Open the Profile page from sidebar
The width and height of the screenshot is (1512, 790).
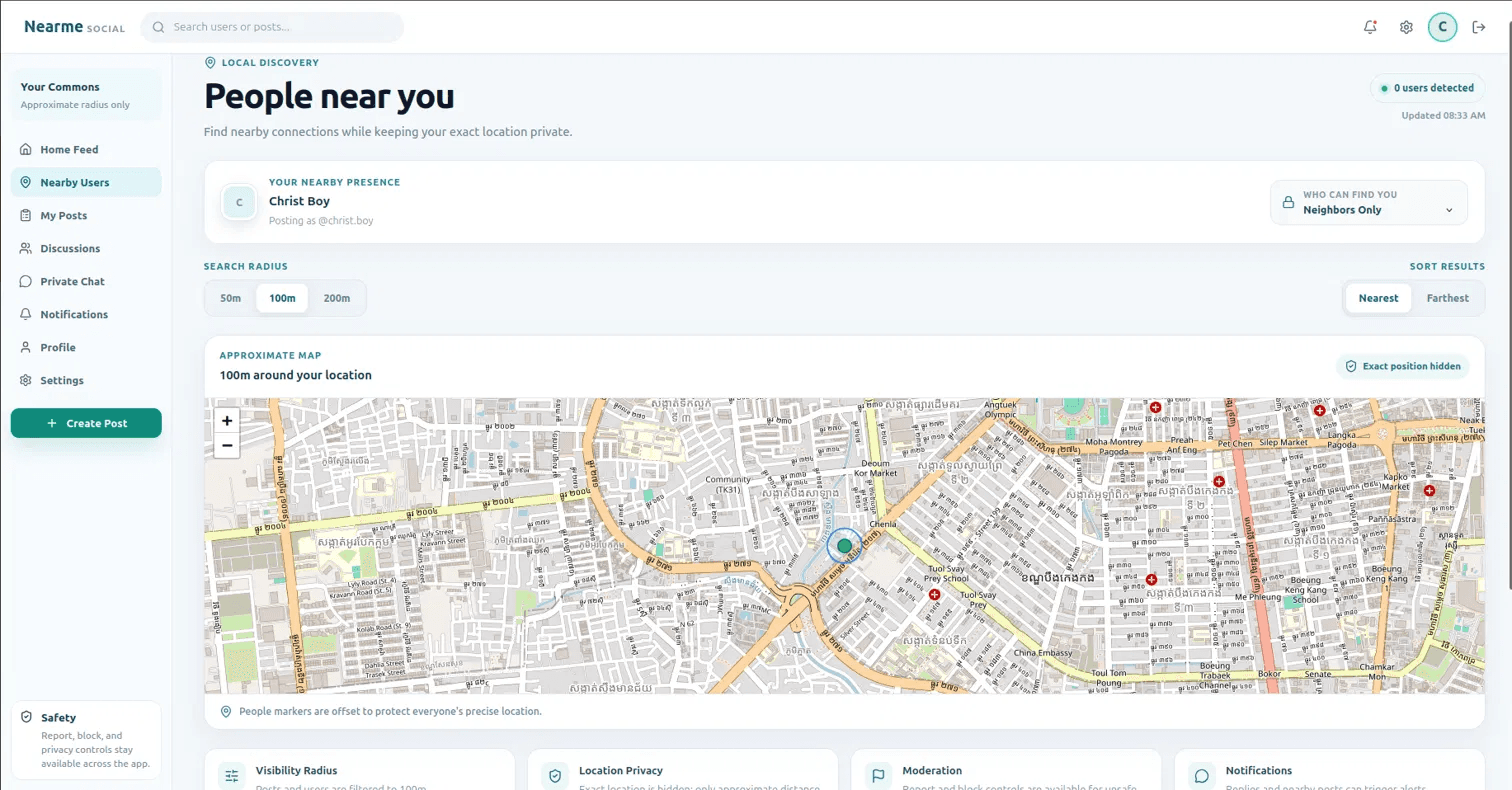86,347
